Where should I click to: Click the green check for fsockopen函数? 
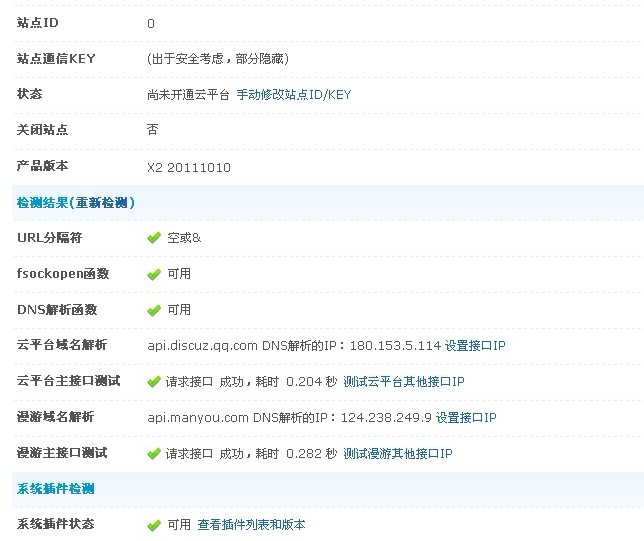(154, 274)
